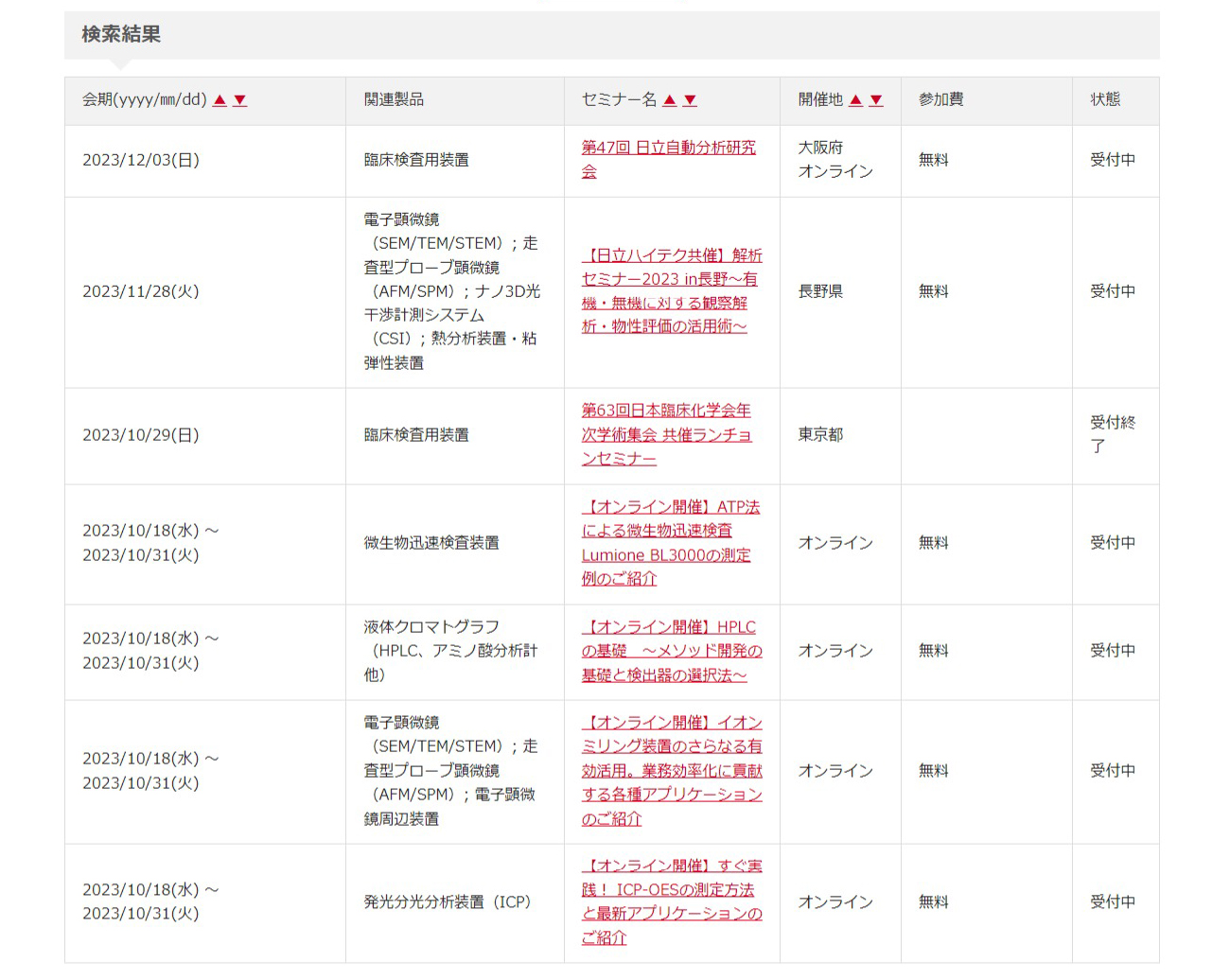
Task: Click the 検索結果 heading
Action: click(121, 35)
